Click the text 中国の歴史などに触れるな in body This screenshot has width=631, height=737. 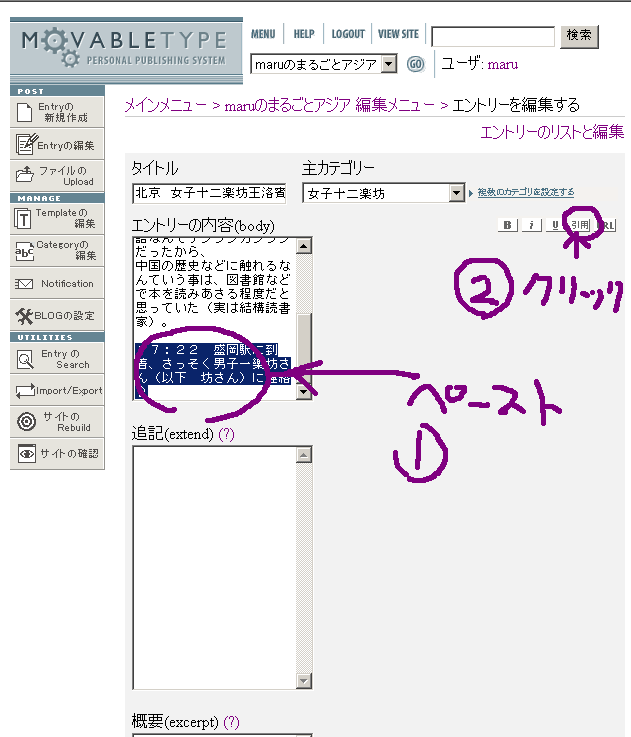tap(213, 266)
